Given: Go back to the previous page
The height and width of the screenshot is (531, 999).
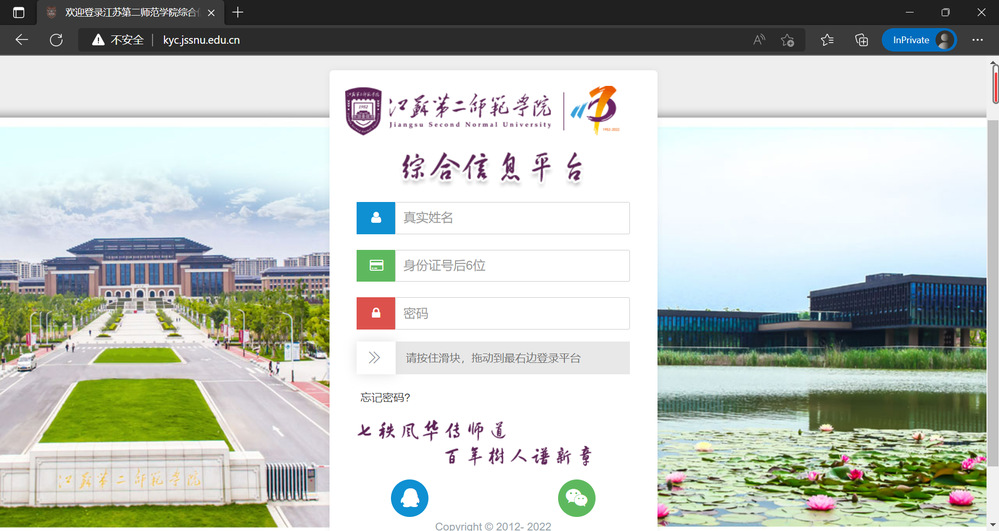Looking at the screenshot, I should [x=21, y=40].
